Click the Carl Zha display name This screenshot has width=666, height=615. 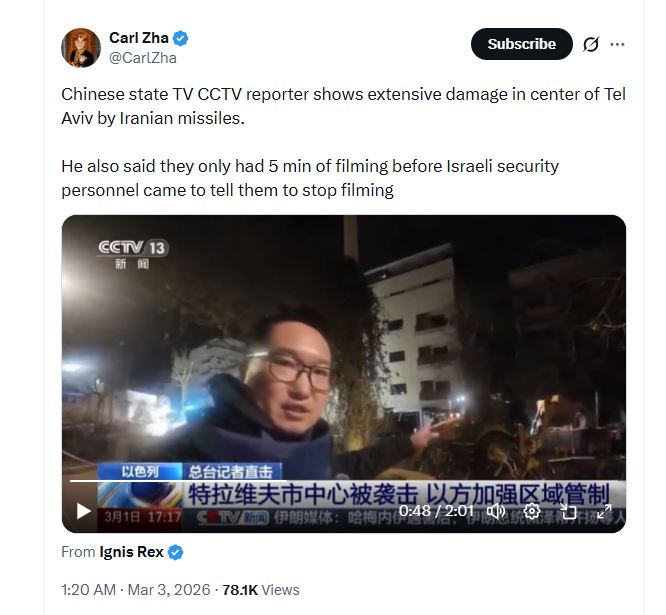(x=139, y=38)
